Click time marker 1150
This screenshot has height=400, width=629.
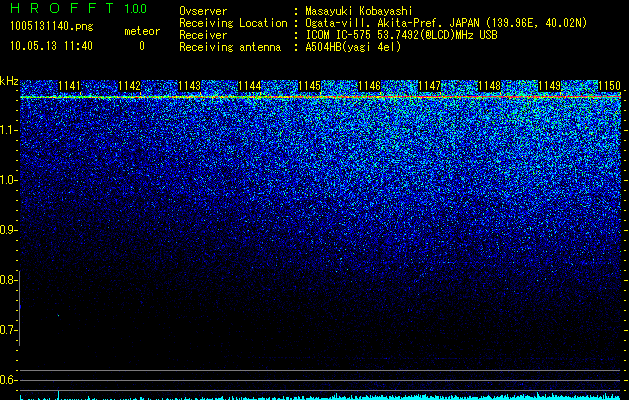tap(609, 86)
